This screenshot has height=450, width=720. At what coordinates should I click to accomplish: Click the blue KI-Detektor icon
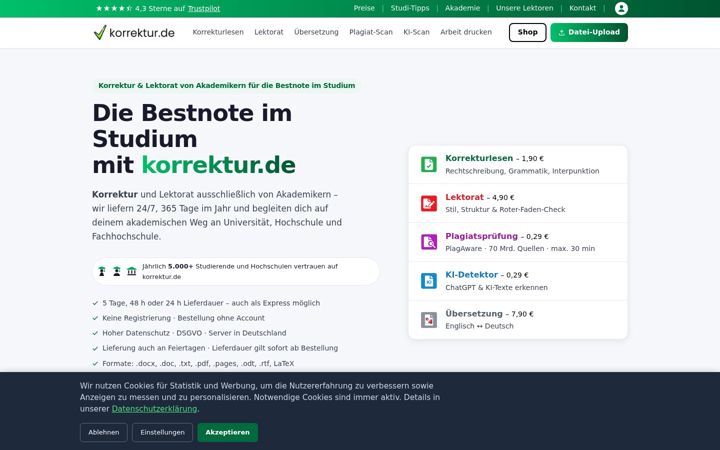coord(429,281)
